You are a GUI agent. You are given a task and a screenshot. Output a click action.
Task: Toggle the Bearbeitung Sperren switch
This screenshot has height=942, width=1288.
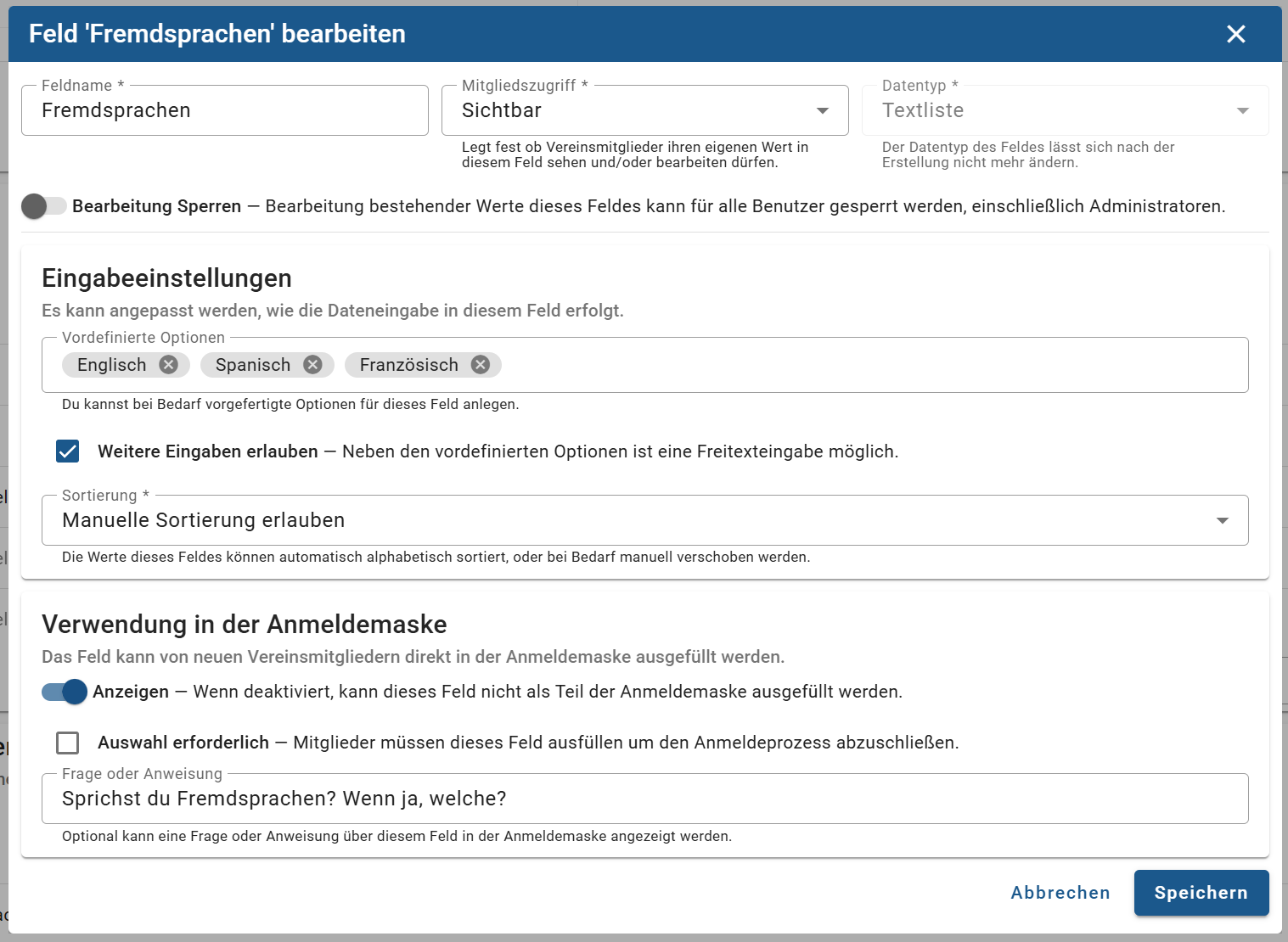click(44, 206)
